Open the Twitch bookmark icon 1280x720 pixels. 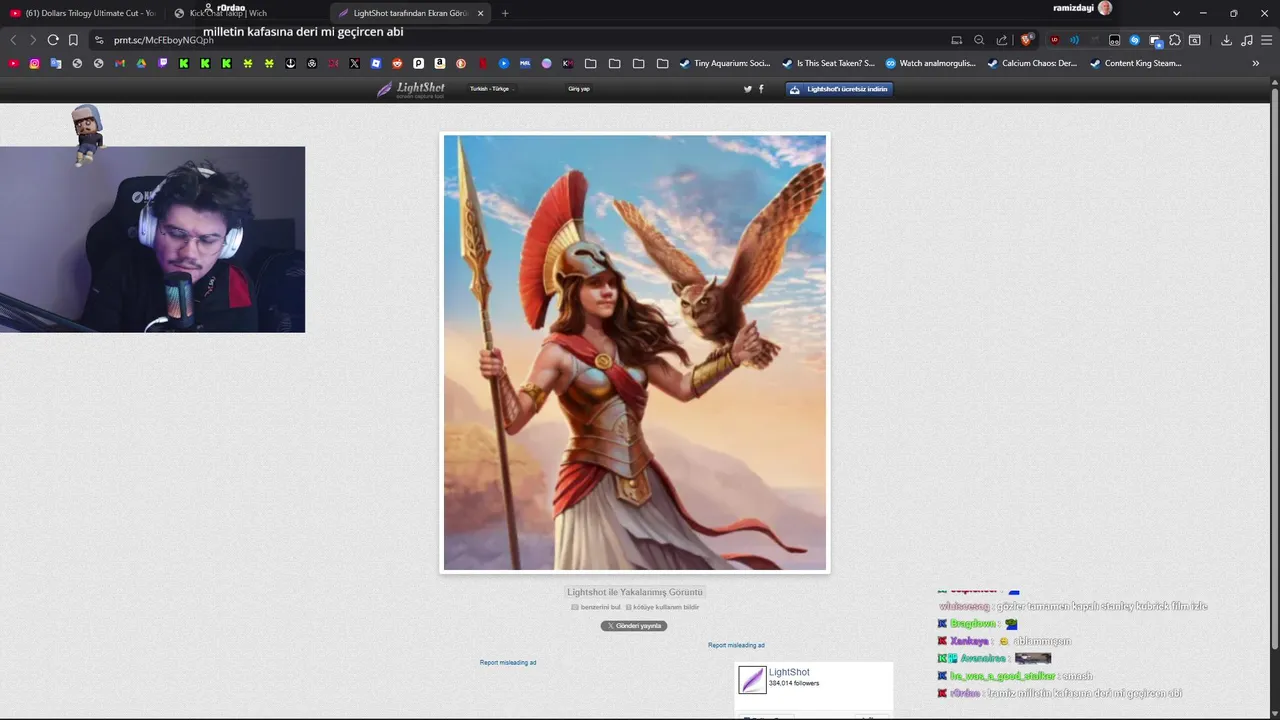[x=163, y=63]
